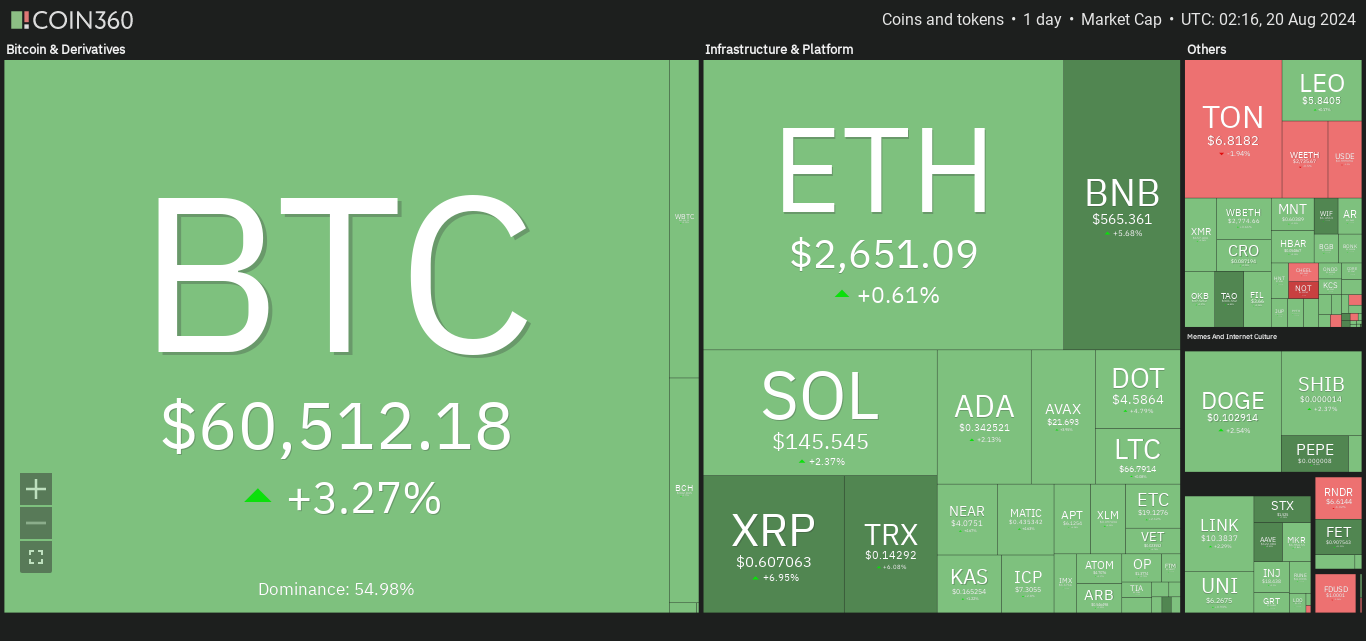Open the Coins and tokens filter
Viewport: 1366px width, 641px height.
pyautogui.click(x=942, y=20)
